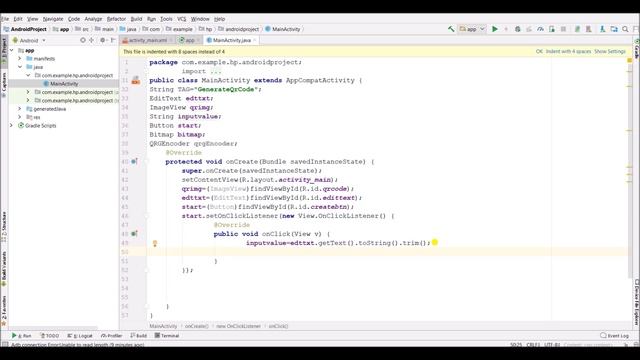Expand the Gradle Scripts node
Screen dimensions: 640x360
click(x=11, y=125)
